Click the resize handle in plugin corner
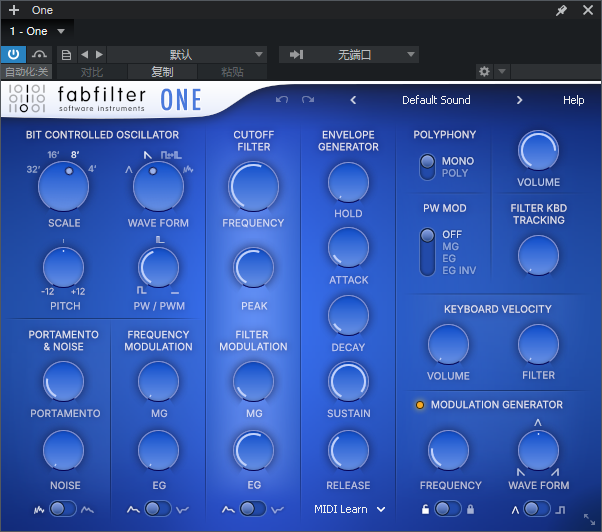This screenshot has width=602, height=532. [x=589, y=519]
